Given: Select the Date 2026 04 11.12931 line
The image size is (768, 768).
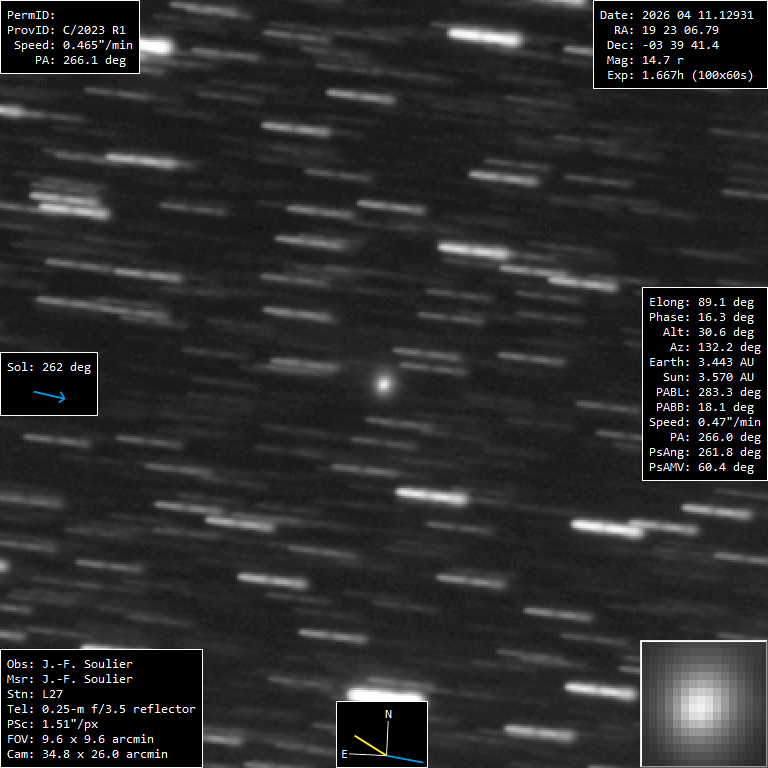Looking at the screenshot, I should 676,15.
